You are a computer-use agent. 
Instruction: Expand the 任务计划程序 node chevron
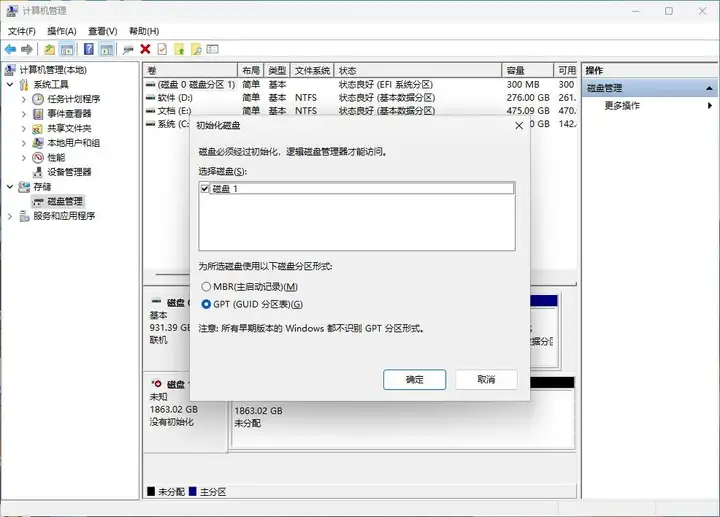[24, 99]
